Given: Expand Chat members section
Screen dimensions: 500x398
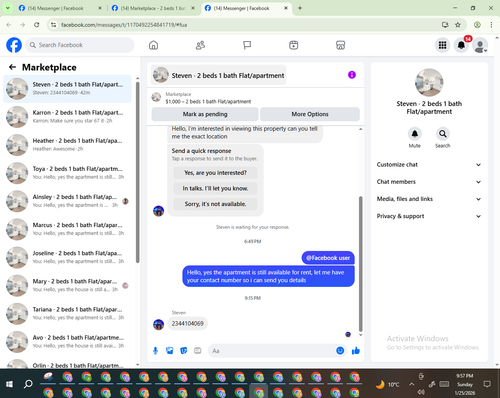Looking at the screenshot, I should coord(429,182).
